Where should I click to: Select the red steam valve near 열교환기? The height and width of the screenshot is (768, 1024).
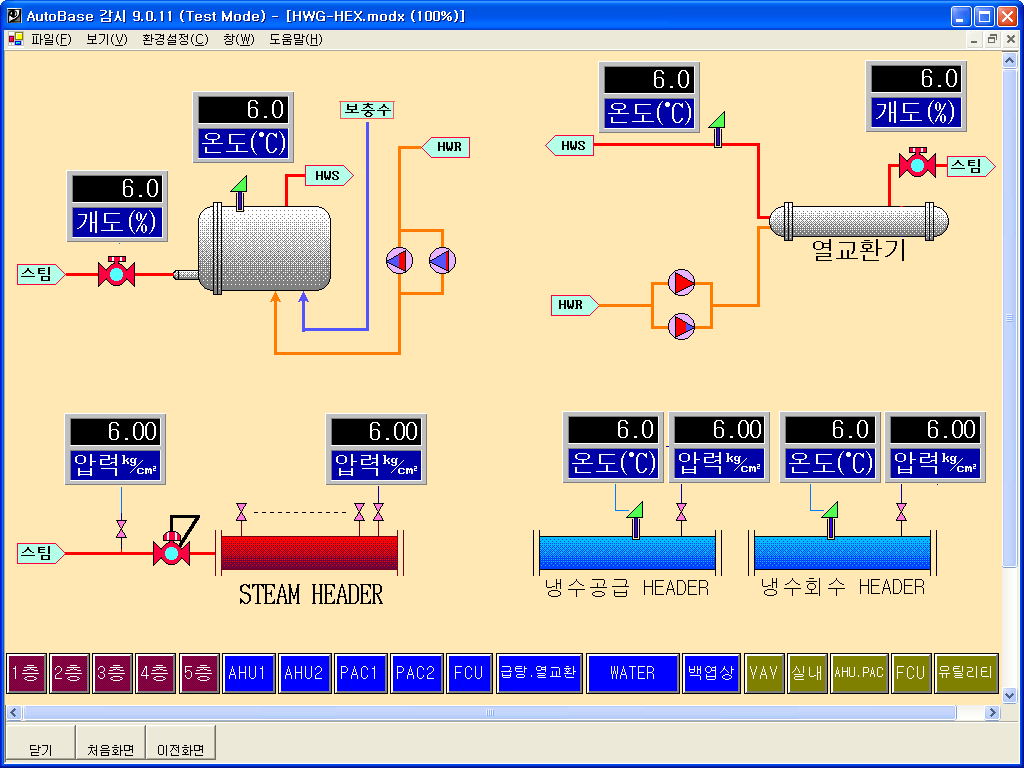point(914,165)
